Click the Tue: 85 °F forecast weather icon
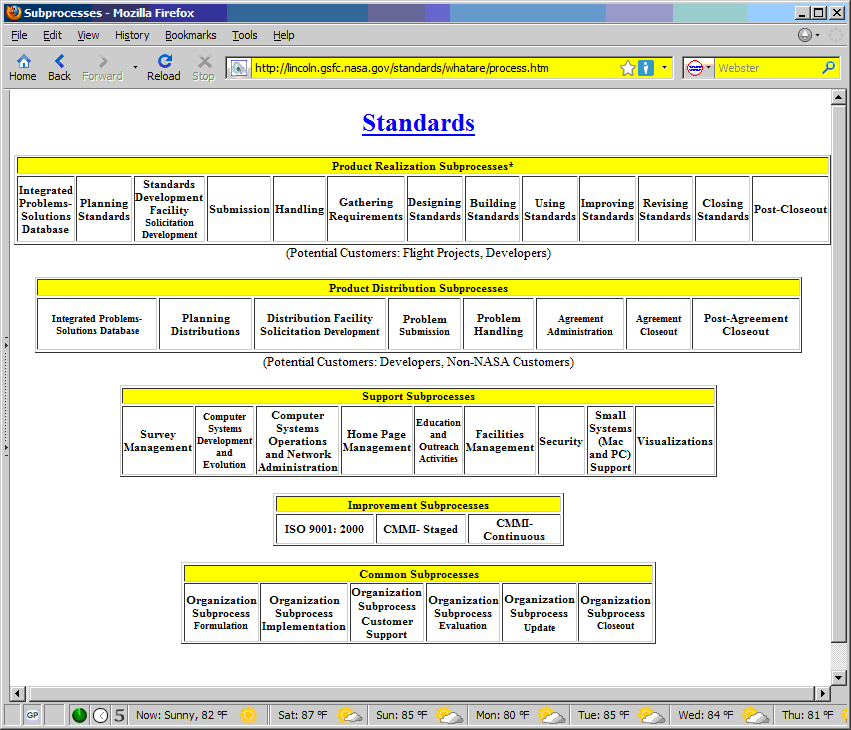This screenshot has width=851, height=730. (651, 715)
